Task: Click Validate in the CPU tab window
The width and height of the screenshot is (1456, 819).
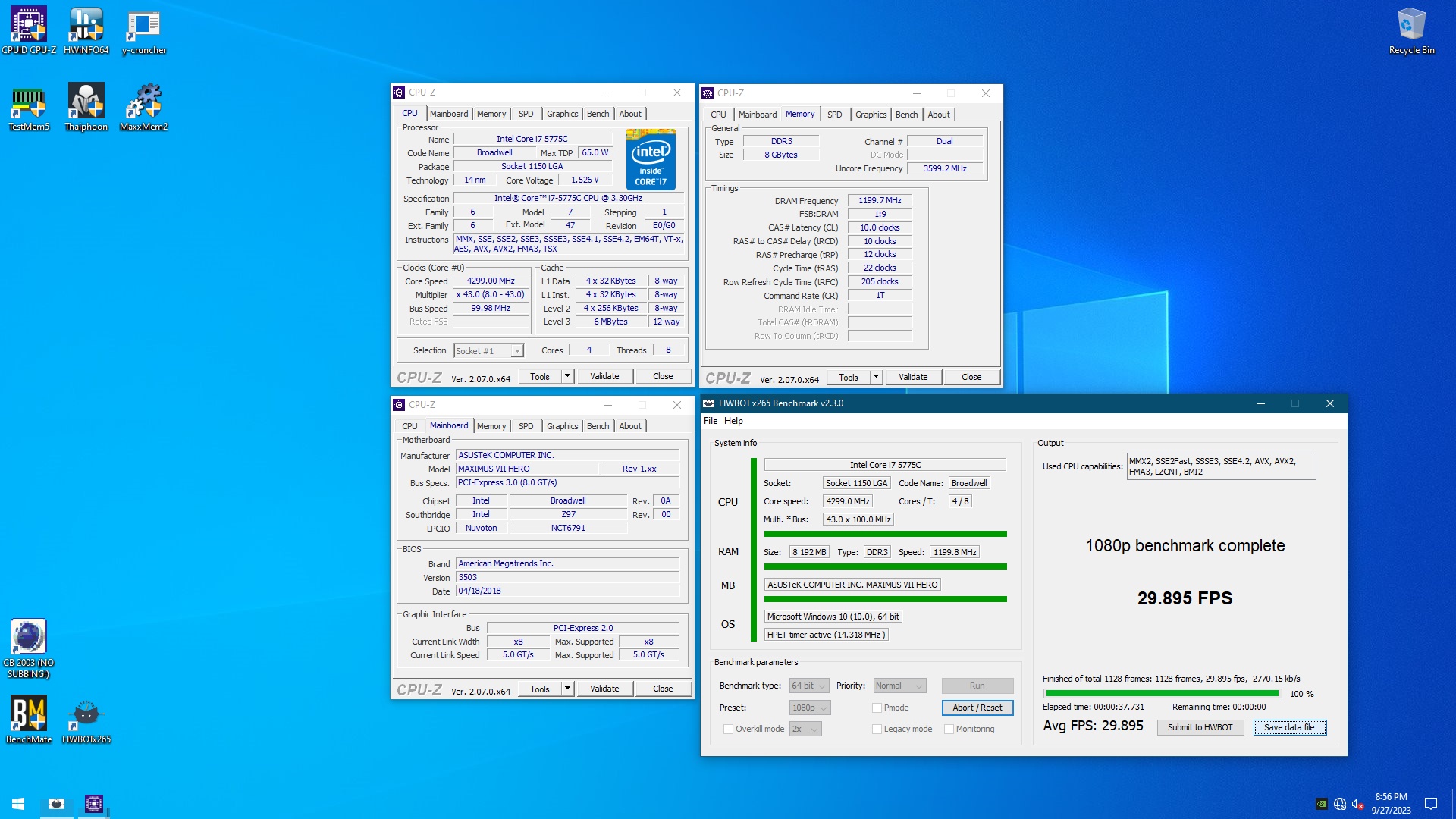Action: coord(604,376)
